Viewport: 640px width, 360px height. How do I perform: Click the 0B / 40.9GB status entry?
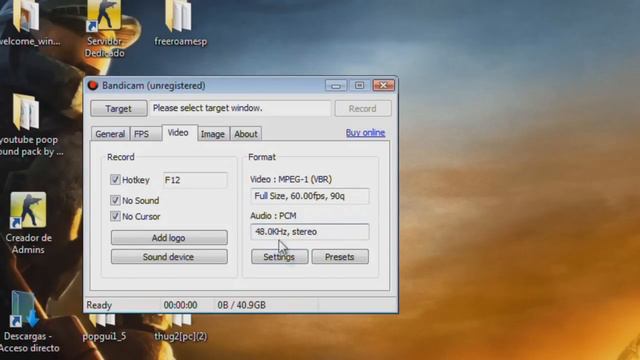pos(241,305)
